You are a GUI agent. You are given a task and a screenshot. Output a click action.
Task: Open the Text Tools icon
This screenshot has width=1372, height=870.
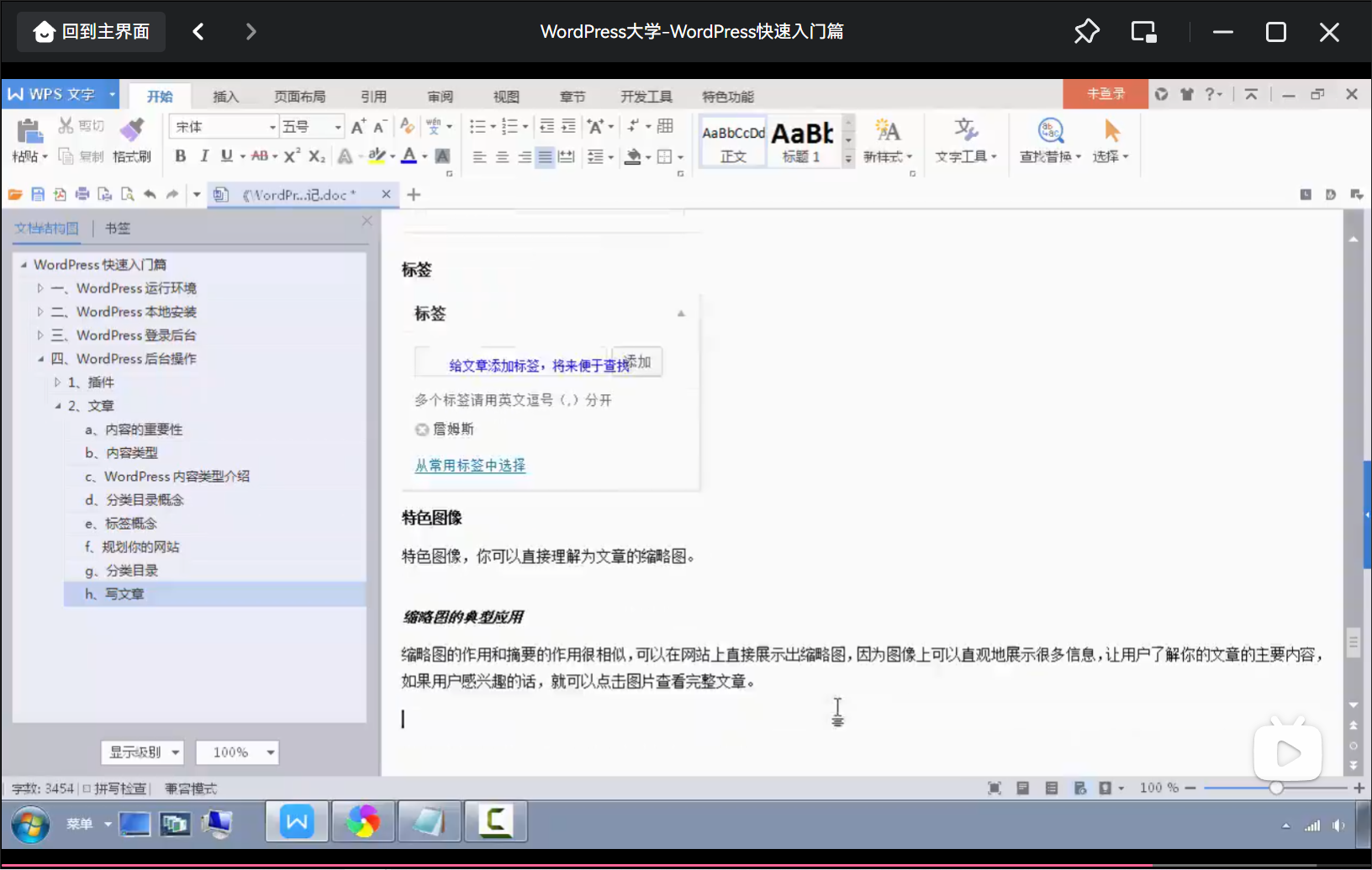point(965,130)
